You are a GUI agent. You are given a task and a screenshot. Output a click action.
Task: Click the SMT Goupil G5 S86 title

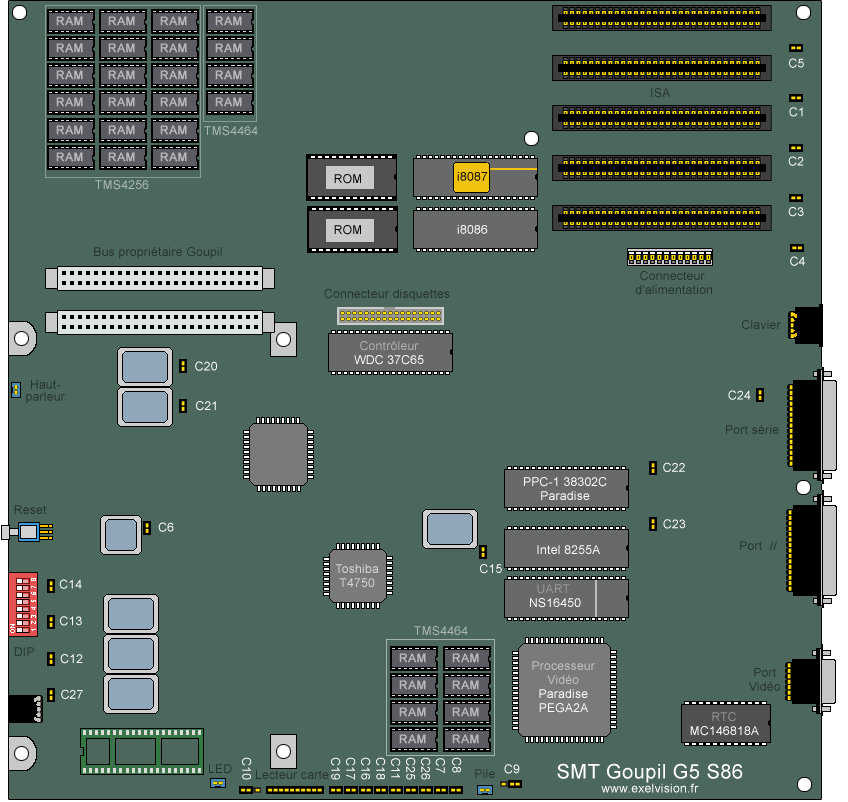649,771
